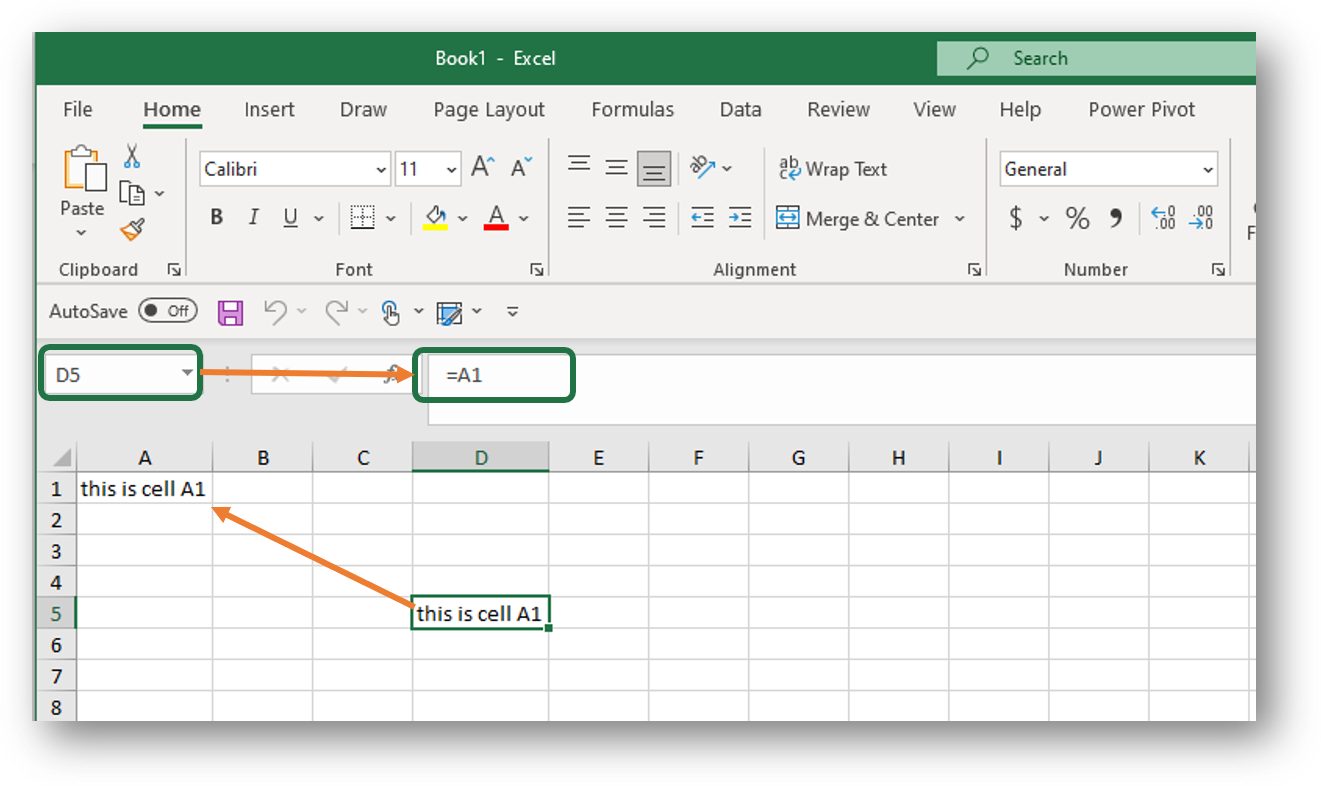The width and height of the screenshot is (1321, 786).
Task: Open the General number format dropdown
Action: pos(1207,168)
